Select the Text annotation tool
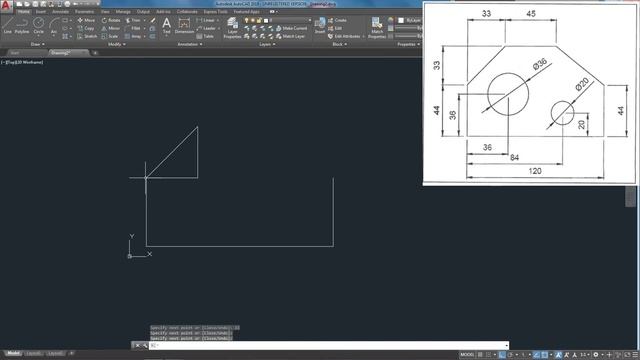This screenshot has height=360, width=640. click(x=167, y=25)
